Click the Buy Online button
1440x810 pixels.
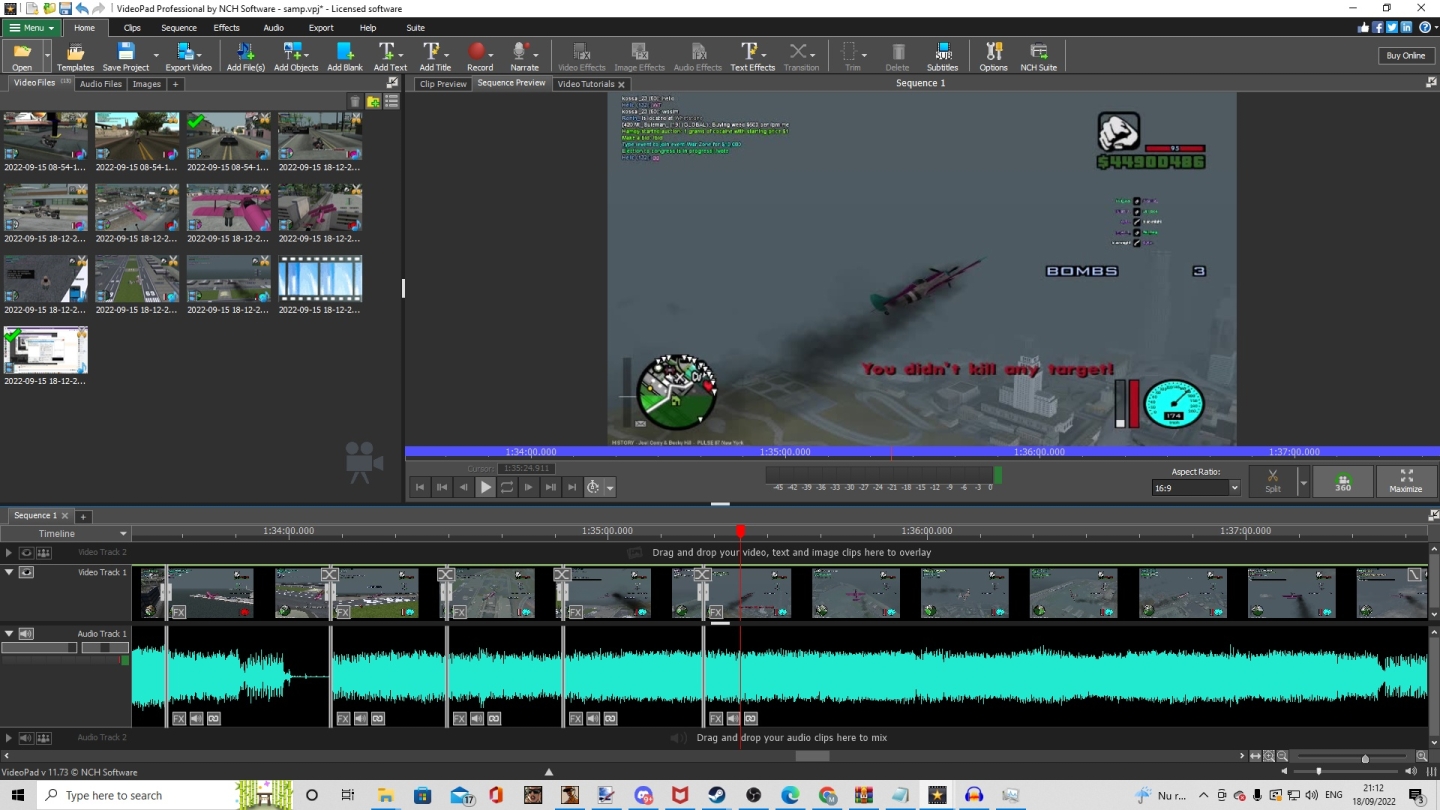(x=1406, y=55)
